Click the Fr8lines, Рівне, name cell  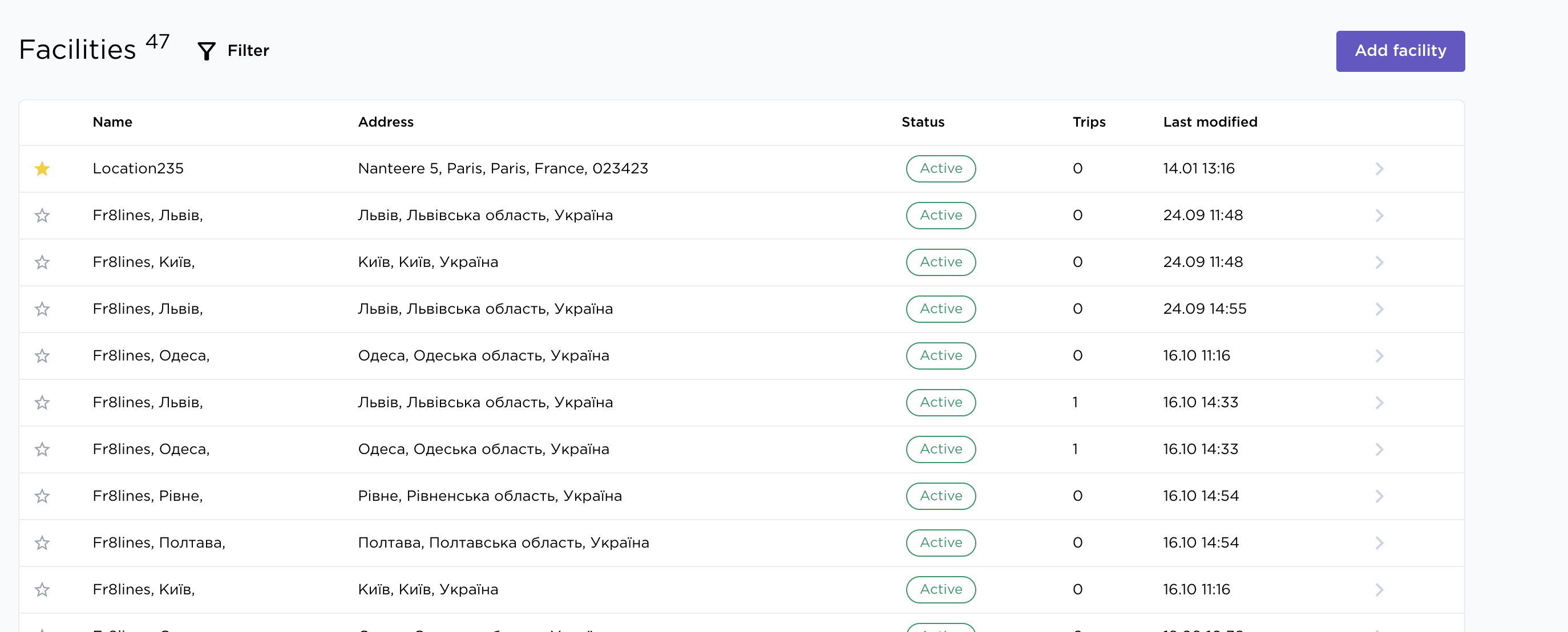coord(147,496)
